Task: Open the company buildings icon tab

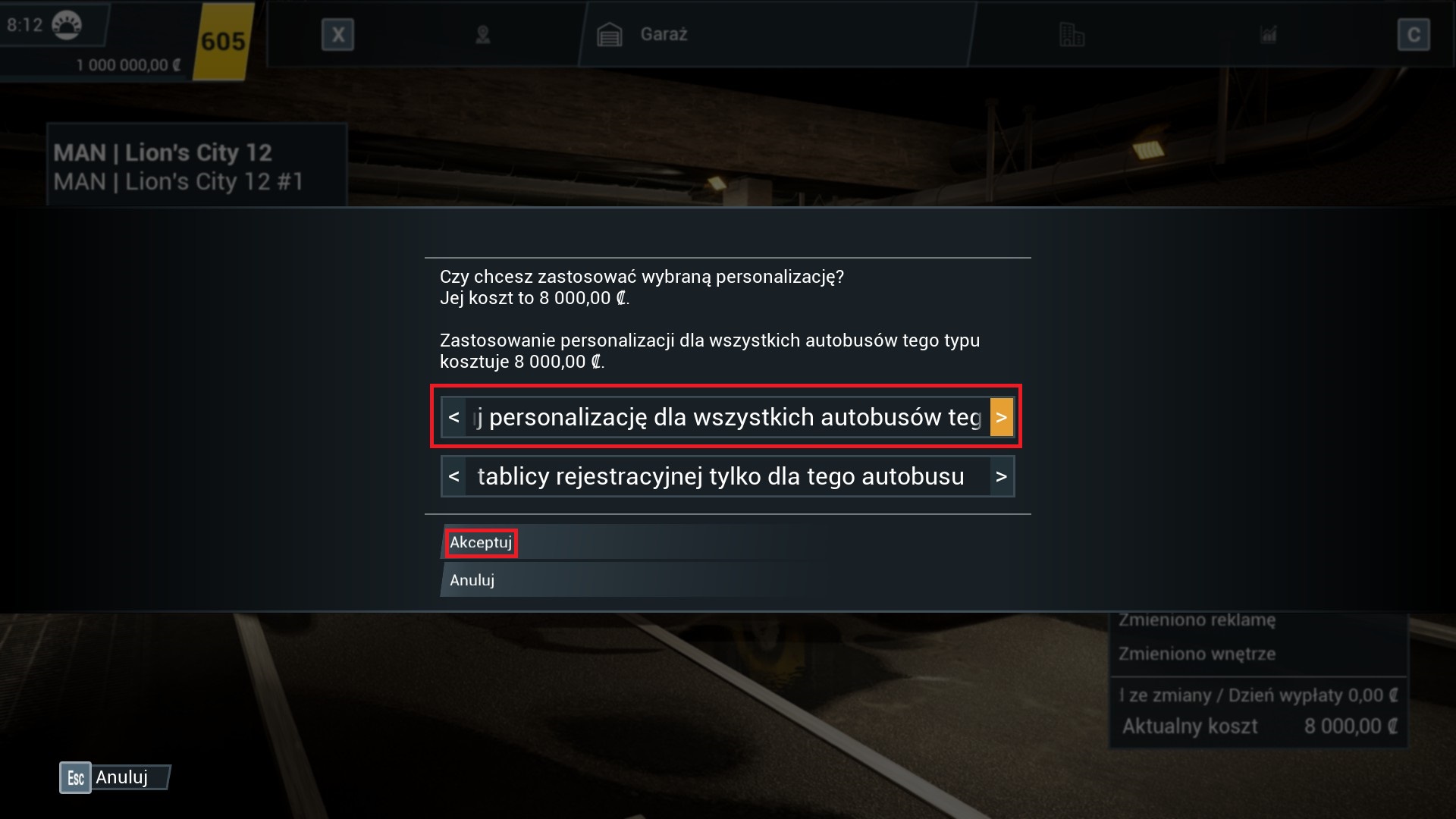Action: 1072,35
